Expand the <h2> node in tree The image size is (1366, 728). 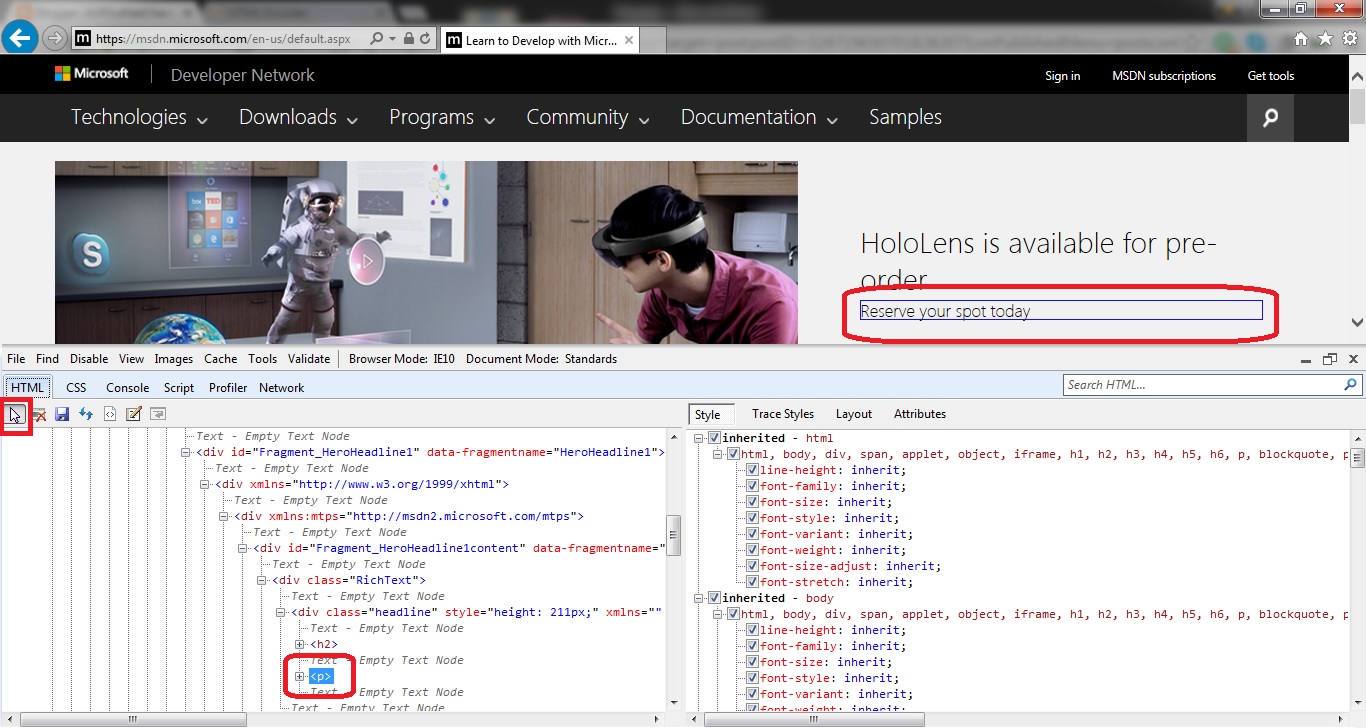coord(300,645)
